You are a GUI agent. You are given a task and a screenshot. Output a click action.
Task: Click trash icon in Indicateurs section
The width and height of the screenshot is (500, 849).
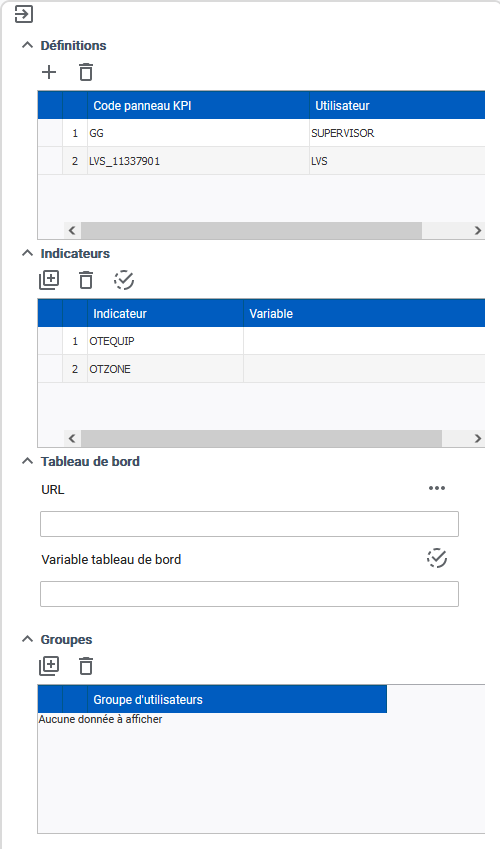pos(86,280)
